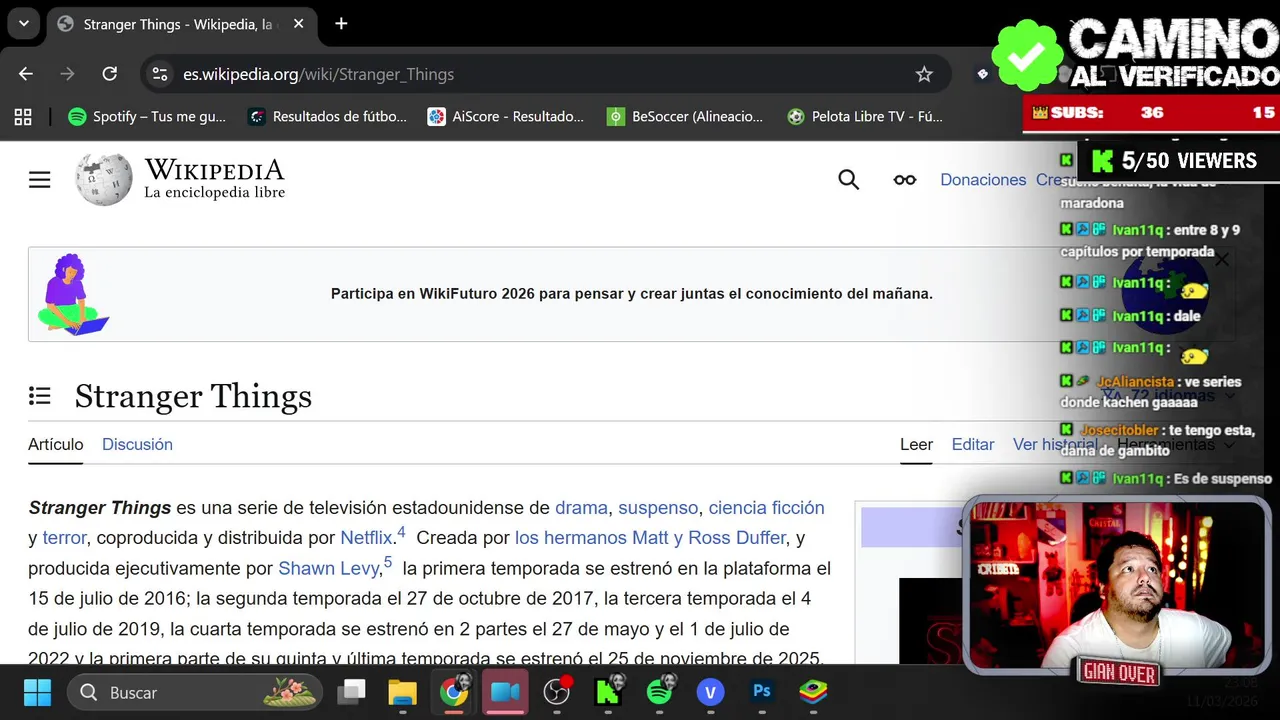Click the taskbar Buscar search box
Image resolution: width=1280 pixels, height=720 pixels.
(195, 692)
